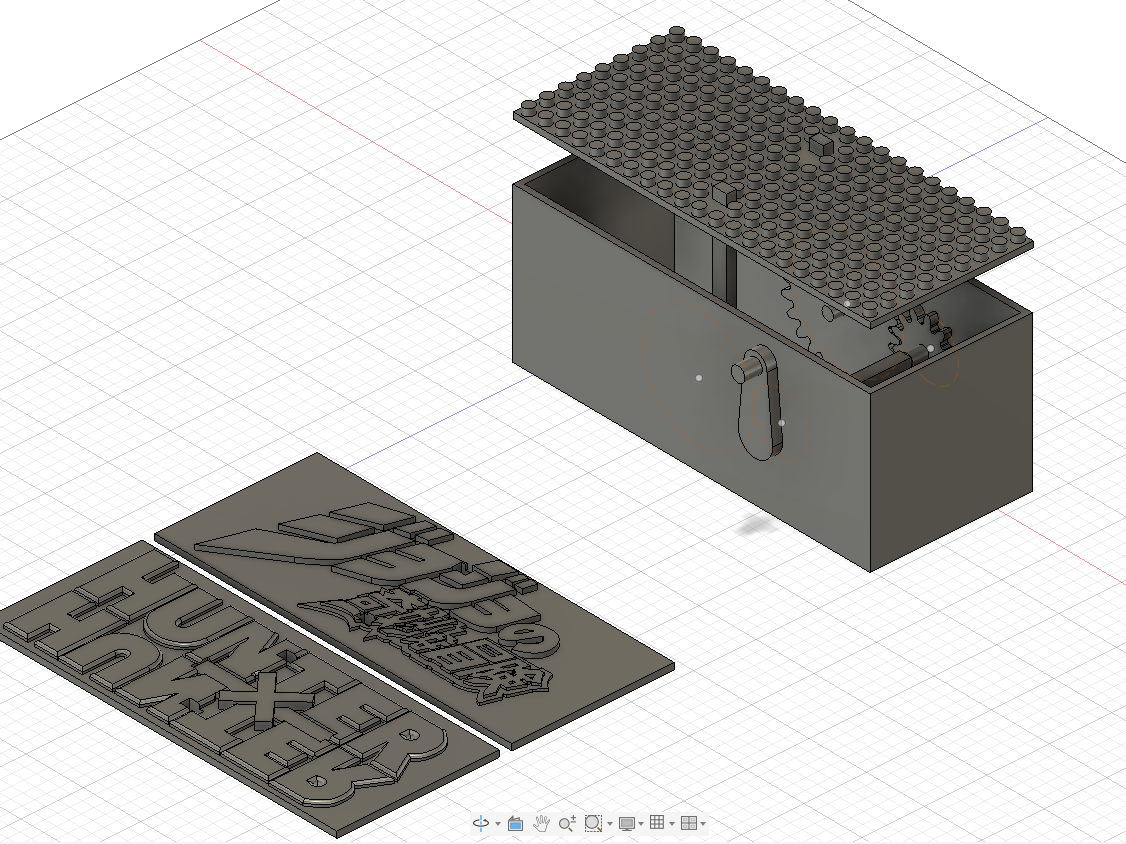The width and height of the screenshot is (1126, 844).
Task: Open Display Settings monitor icon
Action: coord(627,823)
